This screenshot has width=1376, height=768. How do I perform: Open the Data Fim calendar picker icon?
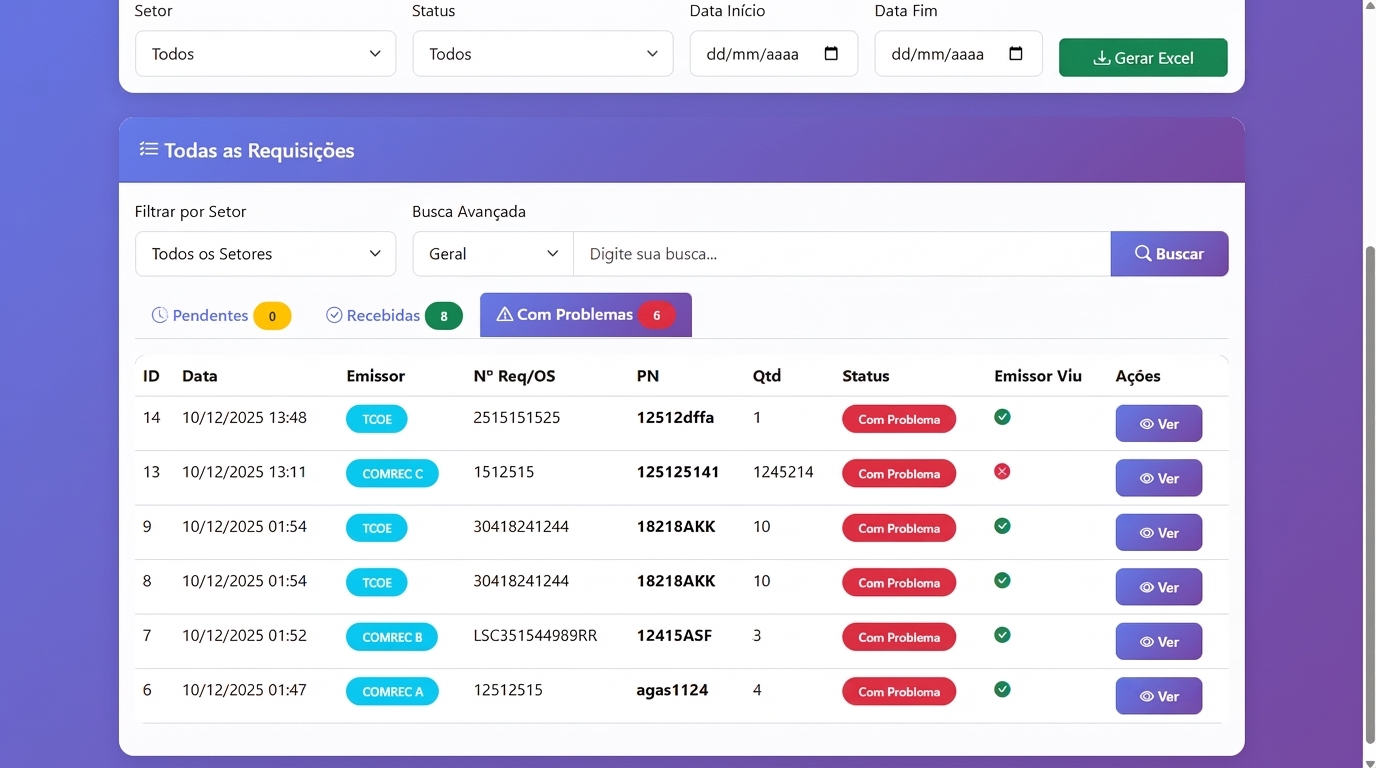pyautogui.click(x=1018, y=53)
